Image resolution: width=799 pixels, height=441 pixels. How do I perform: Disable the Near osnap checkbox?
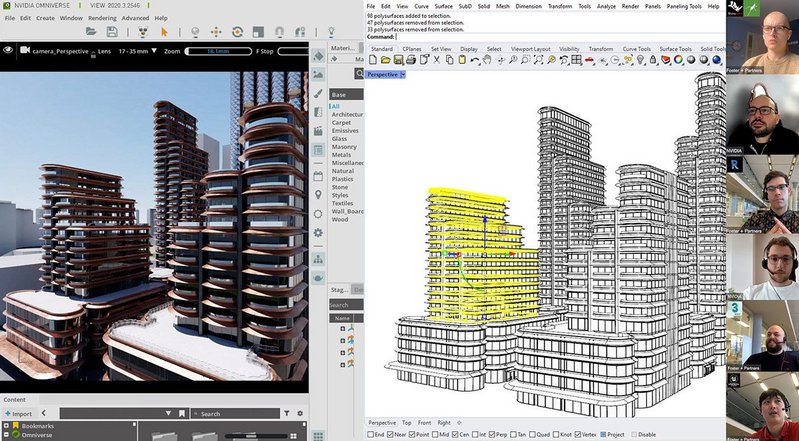tap(390, 434)
